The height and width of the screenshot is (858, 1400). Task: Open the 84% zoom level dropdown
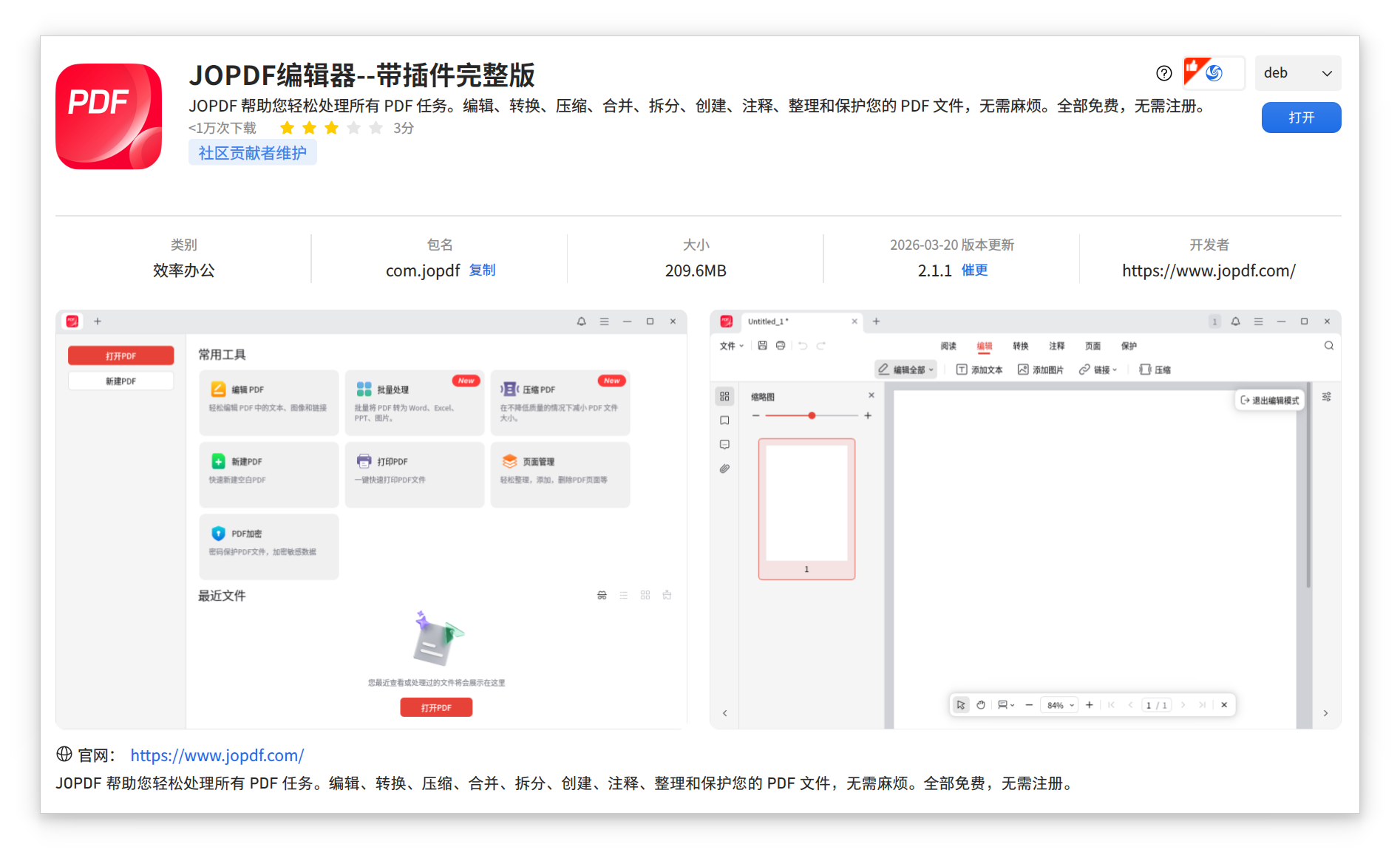[x=1059, y=705]
